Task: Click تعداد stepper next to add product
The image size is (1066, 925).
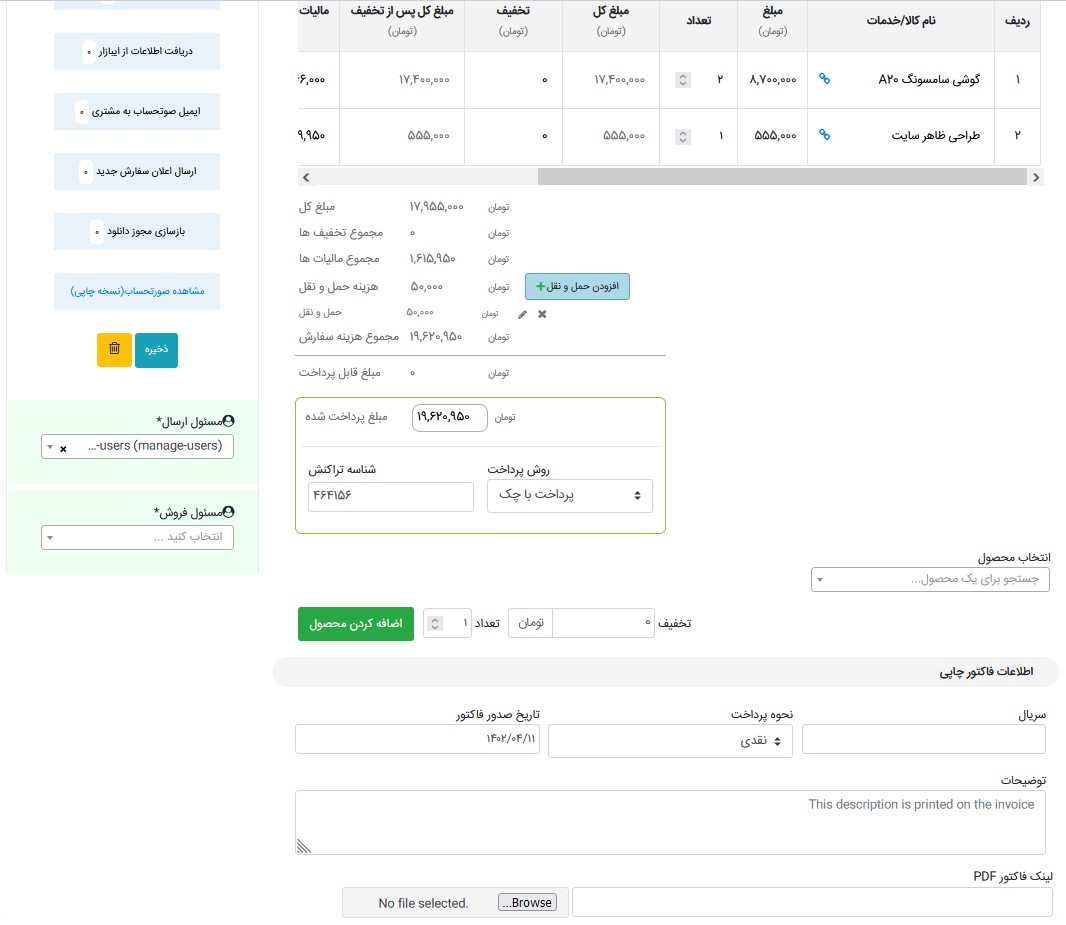Action: tap(433, 624)
